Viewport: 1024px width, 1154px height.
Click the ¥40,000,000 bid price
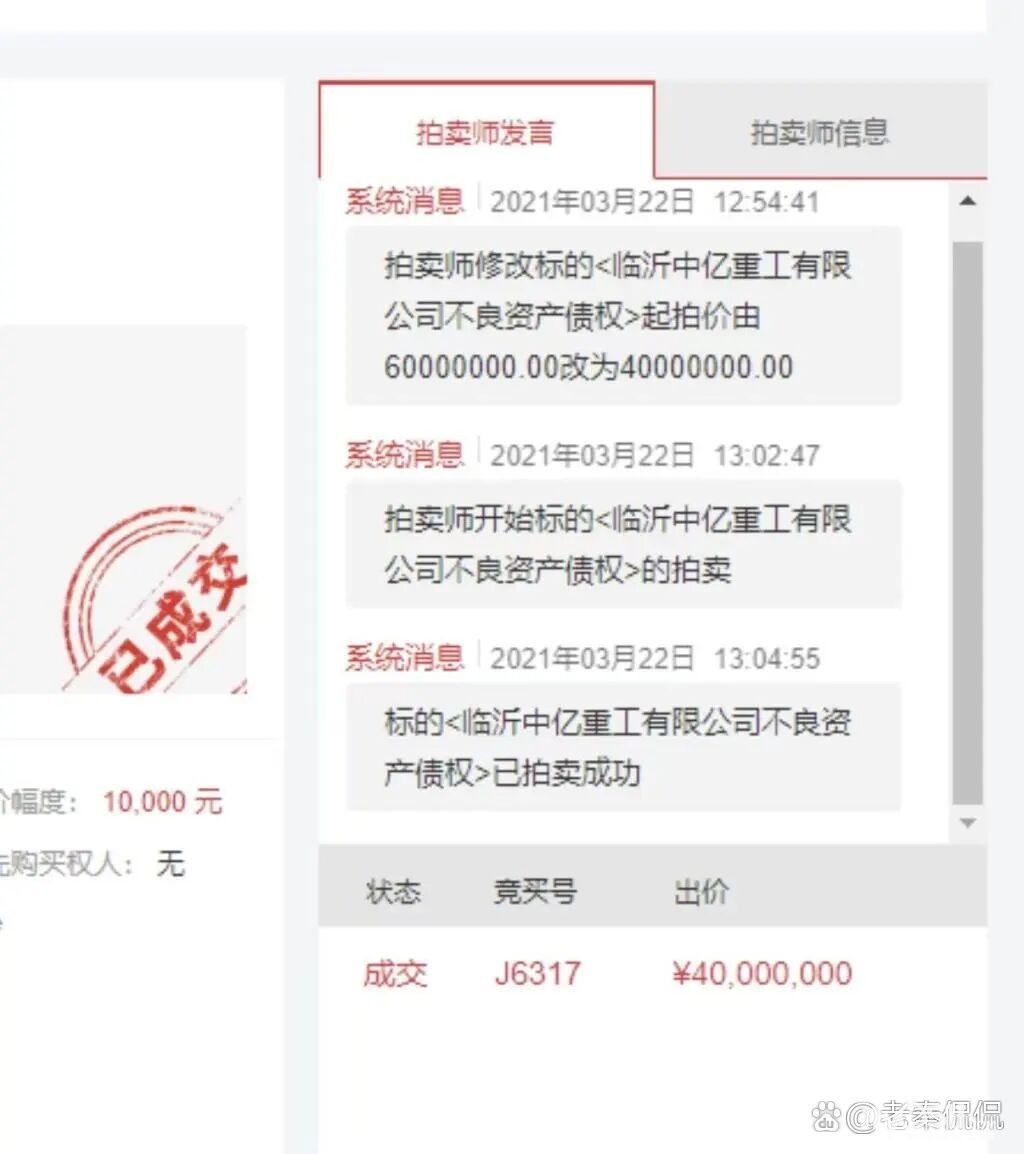pos(763,974)
